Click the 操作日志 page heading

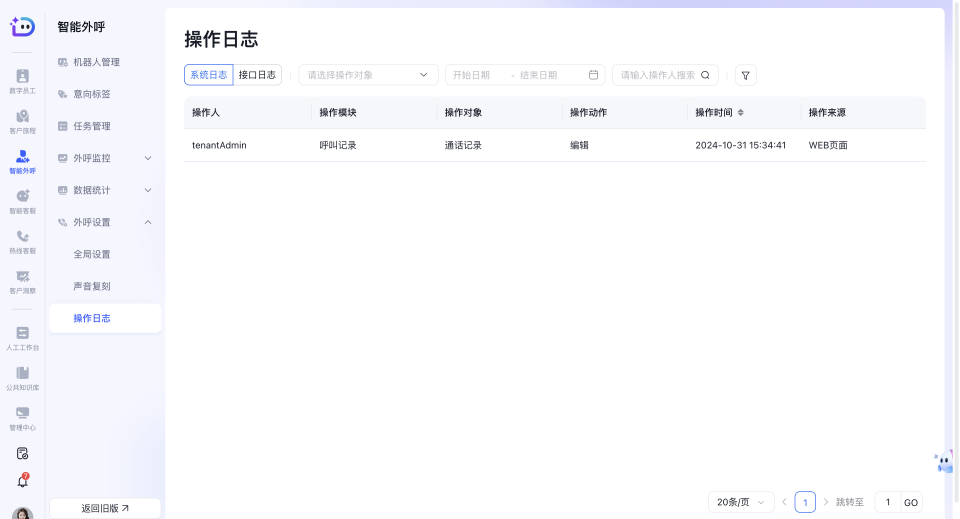tap(221, 39)
